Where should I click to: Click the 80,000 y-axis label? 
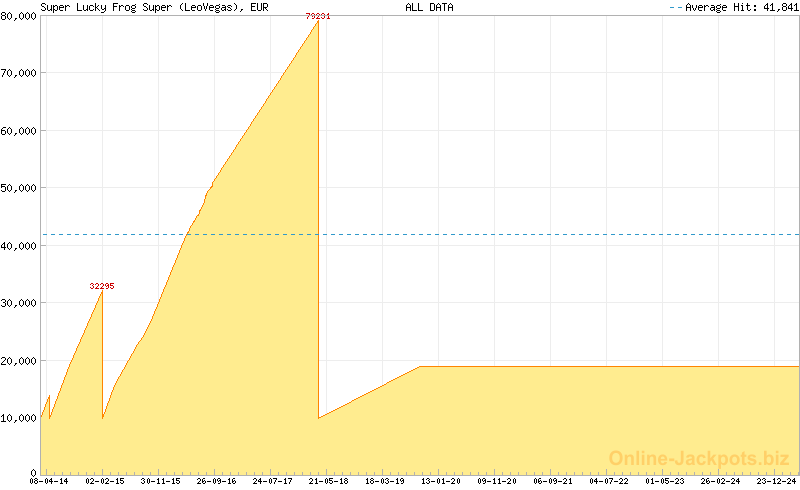click(x=19, y=16)
